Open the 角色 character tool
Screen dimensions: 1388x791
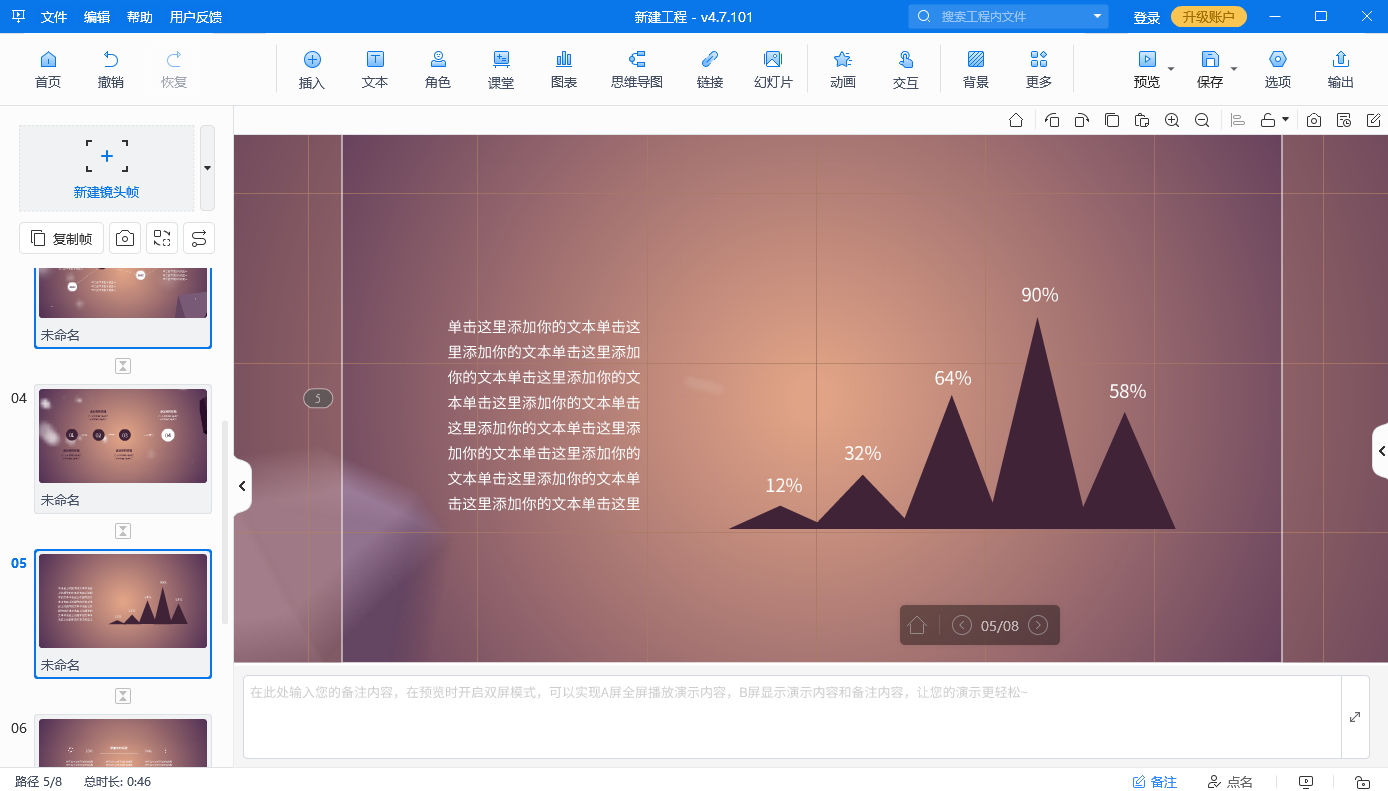(x=438, y=69)
